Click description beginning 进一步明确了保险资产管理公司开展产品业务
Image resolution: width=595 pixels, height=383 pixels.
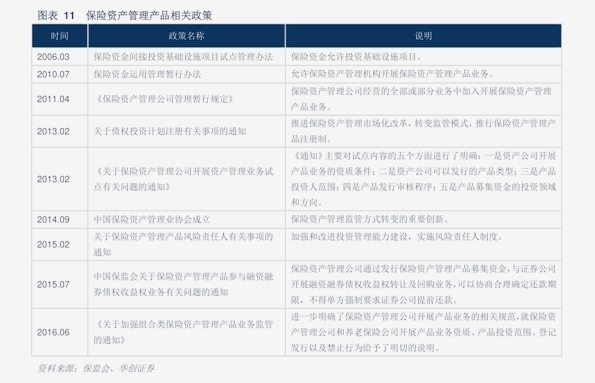(x=423, y=332)
